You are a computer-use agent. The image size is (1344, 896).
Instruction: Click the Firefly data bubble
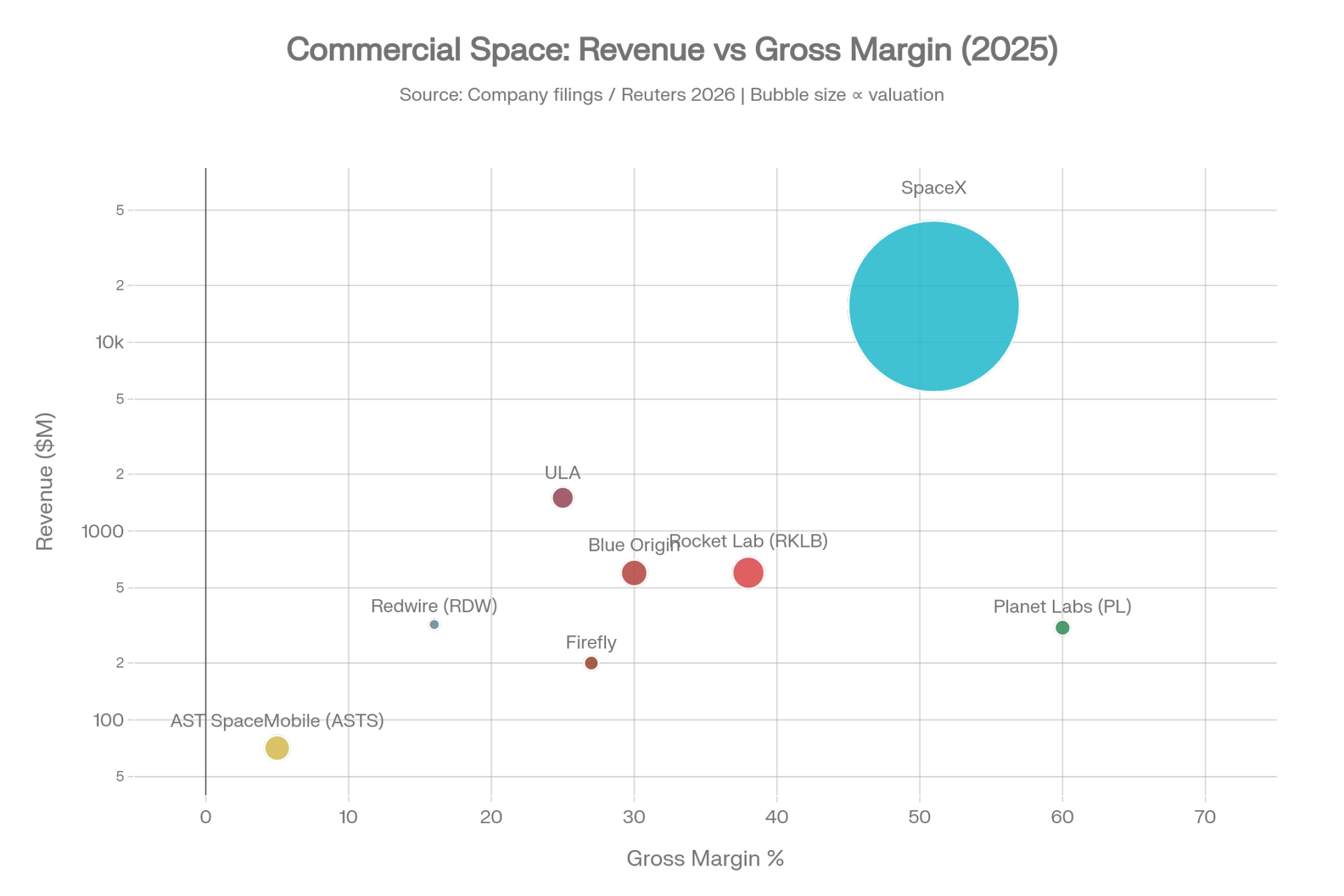(591, 663)
